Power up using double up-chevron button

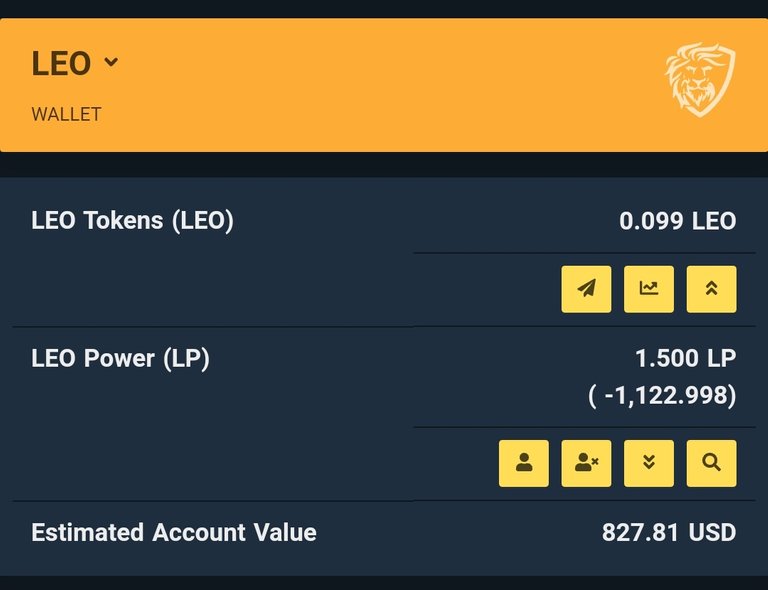click(711, 289)
